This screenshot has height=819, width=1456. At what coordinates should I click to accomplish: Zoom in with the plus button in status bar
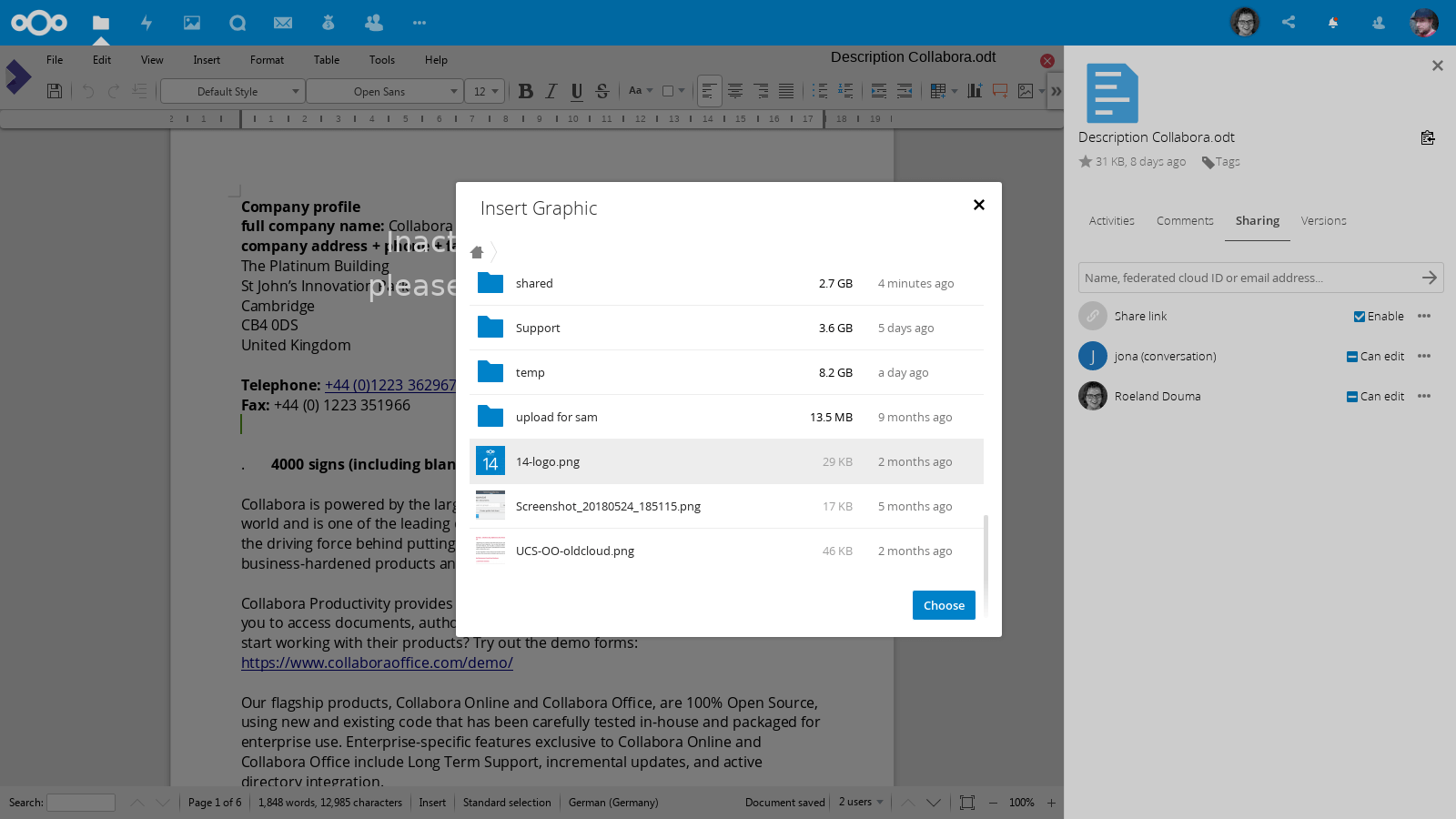click(1051, 803)
